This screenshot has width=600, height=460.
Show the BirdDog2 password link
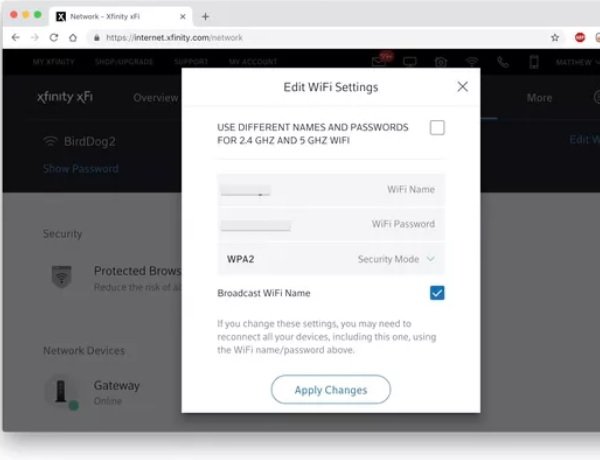81,168
